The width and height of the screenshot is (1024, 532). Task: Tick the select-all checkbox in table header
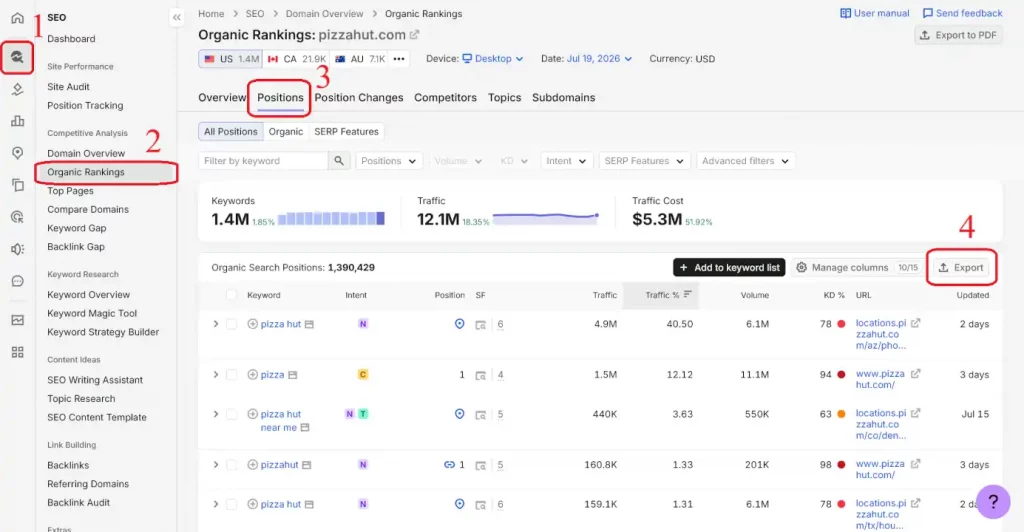(231, 295)
